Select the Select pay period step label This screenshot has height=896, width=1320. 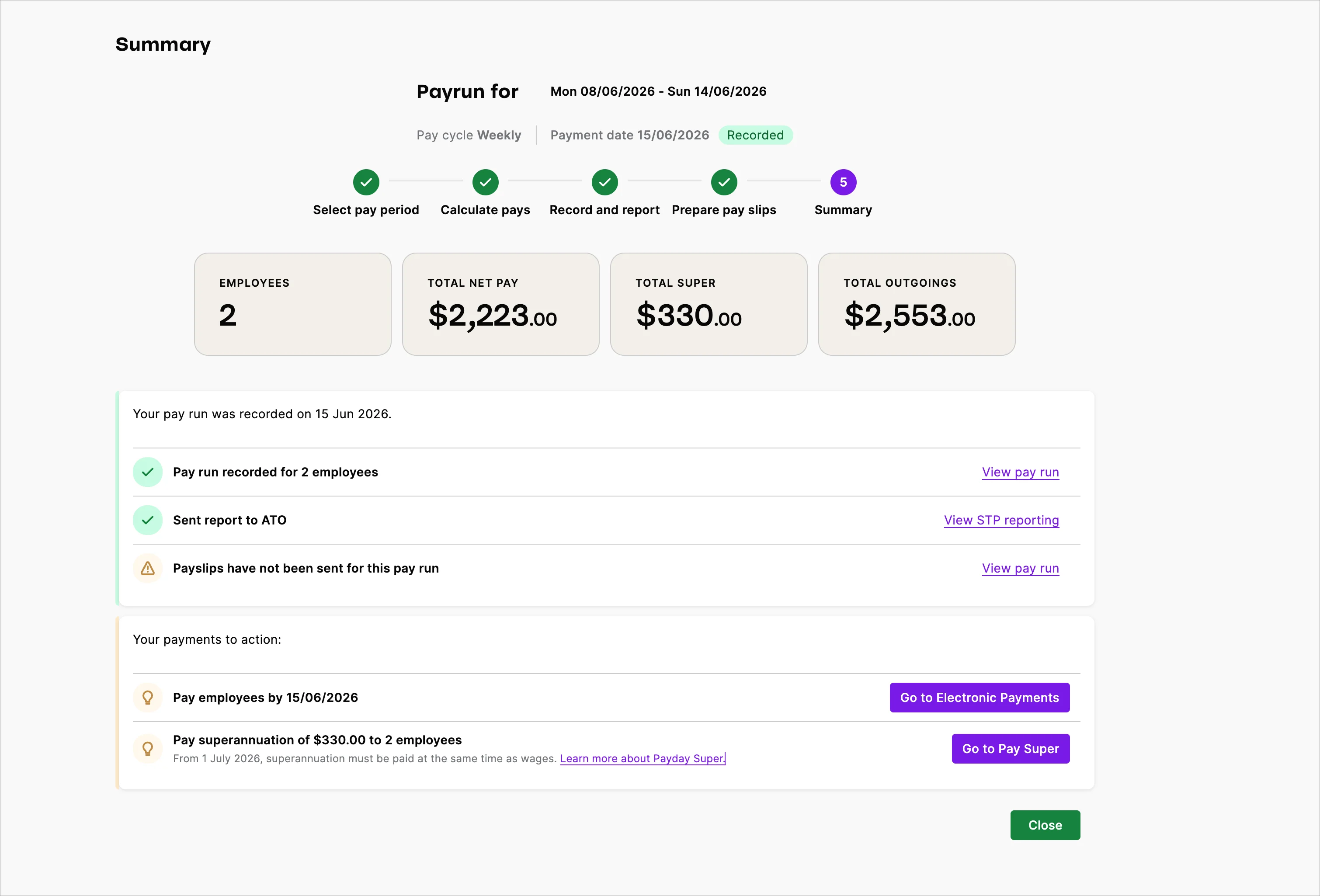[366, 209]
